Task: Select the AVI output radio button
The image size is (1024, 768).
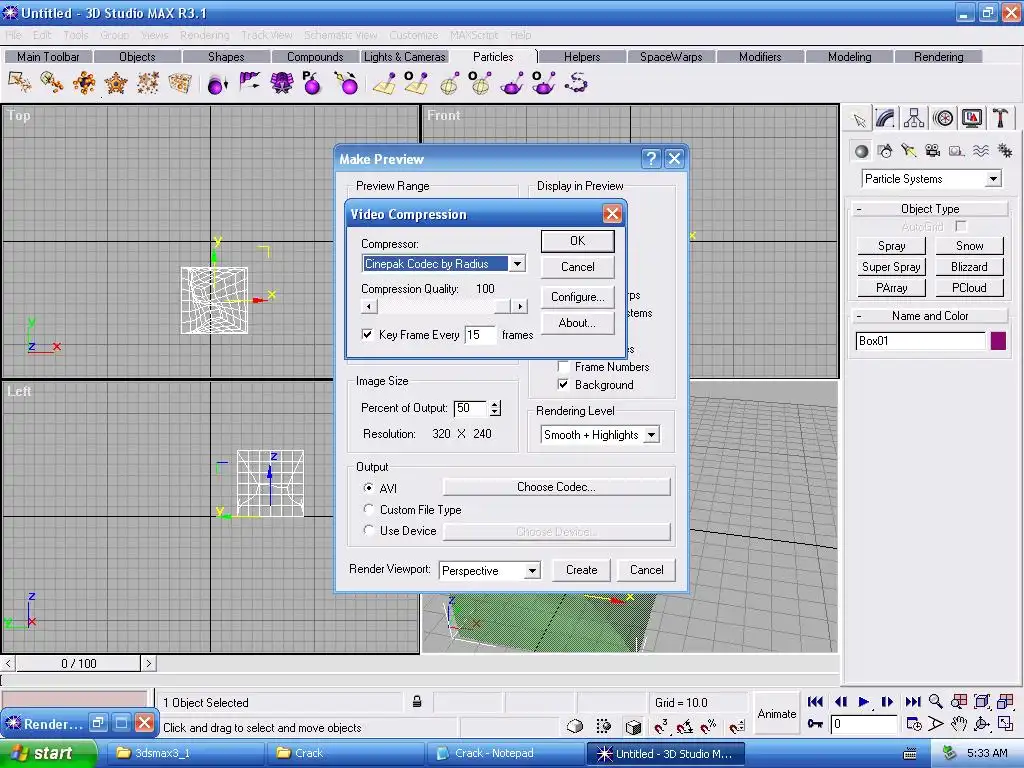Action: [x=368, y=488]
